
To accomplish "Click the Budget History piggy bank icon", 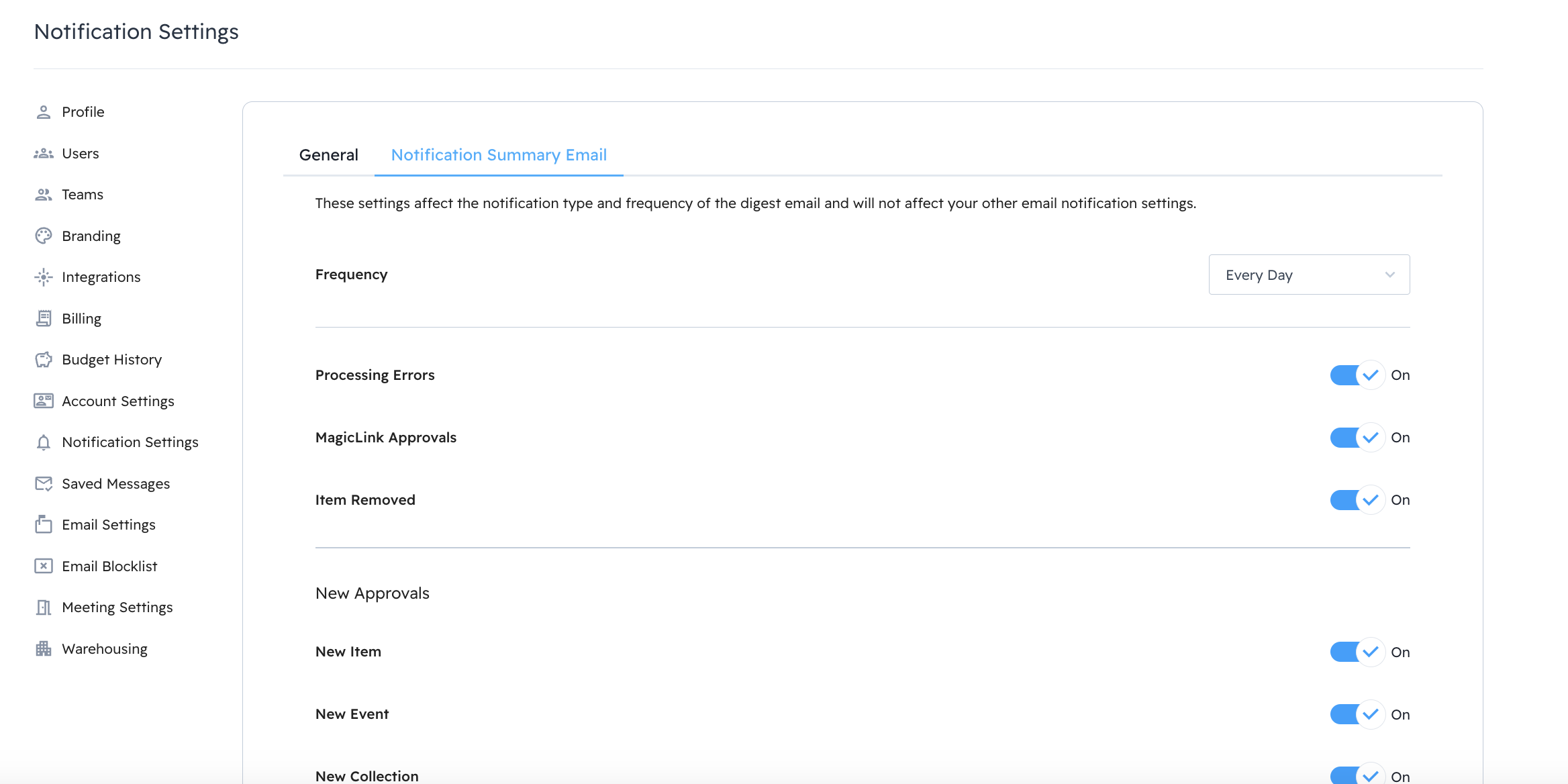I will [x=44, y=359].
